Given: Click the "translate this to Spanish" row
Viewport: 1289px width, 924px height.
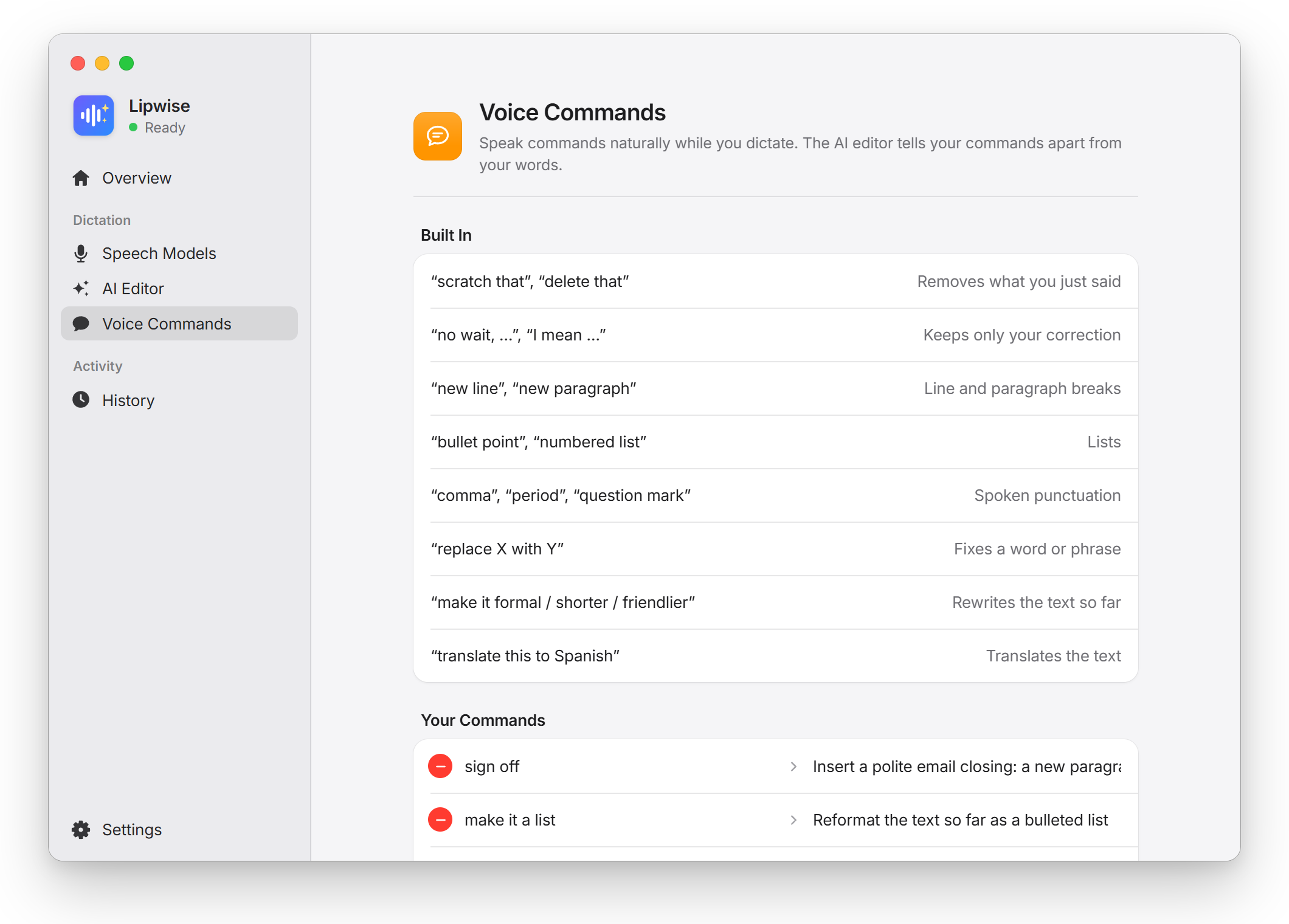Looking at the screenshot, I should [776, 656].
